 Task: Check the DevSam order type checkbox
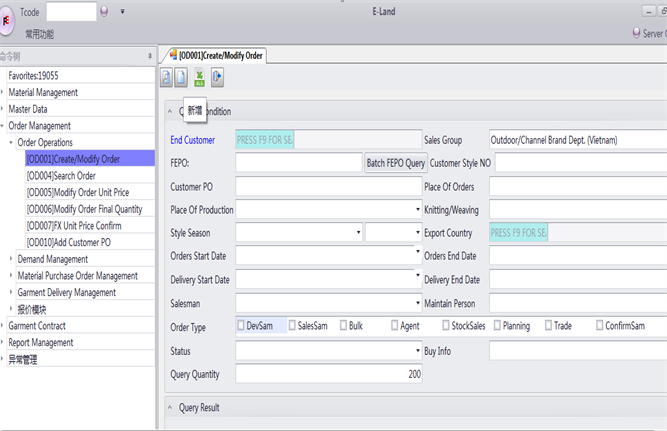coord(242,325)
